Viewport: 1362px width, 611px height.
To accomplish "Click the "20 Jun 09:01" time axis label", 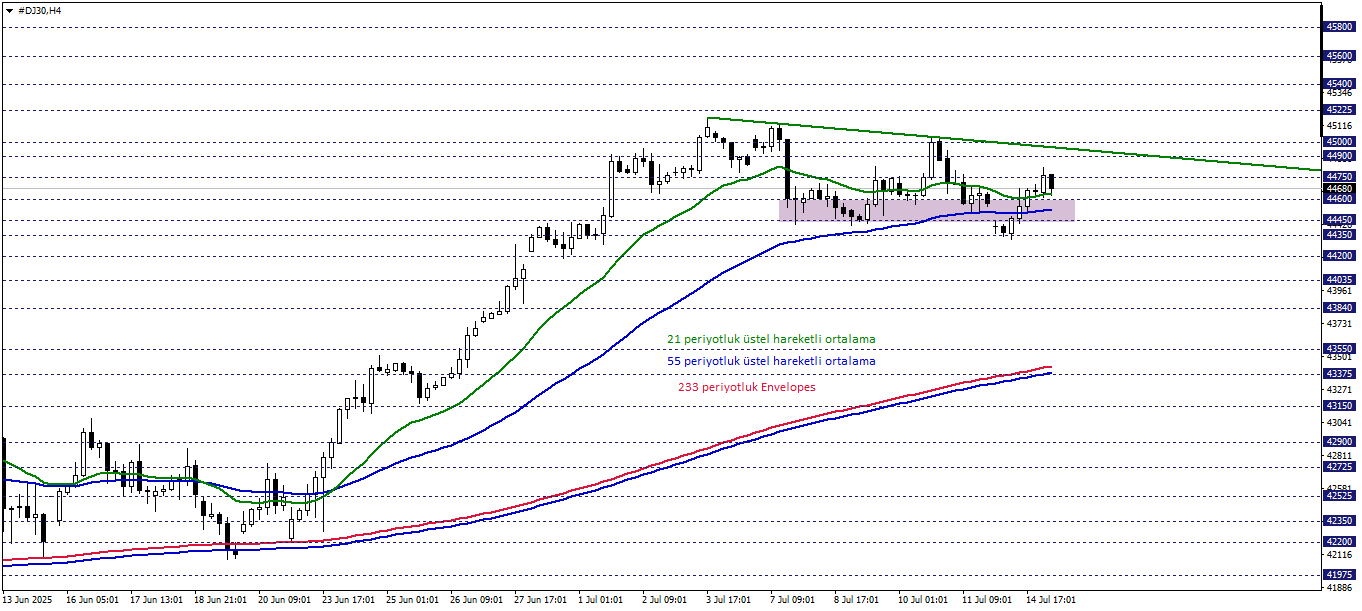I will (285, 600).
